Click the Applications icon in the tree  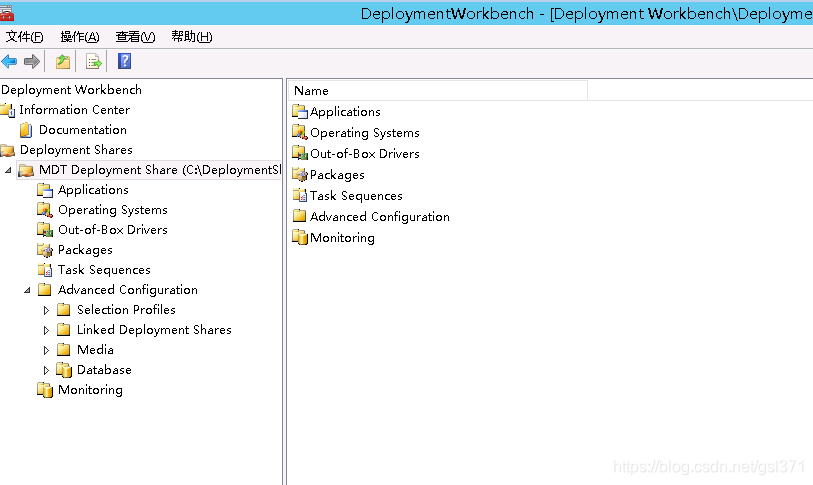click(45, 190)
